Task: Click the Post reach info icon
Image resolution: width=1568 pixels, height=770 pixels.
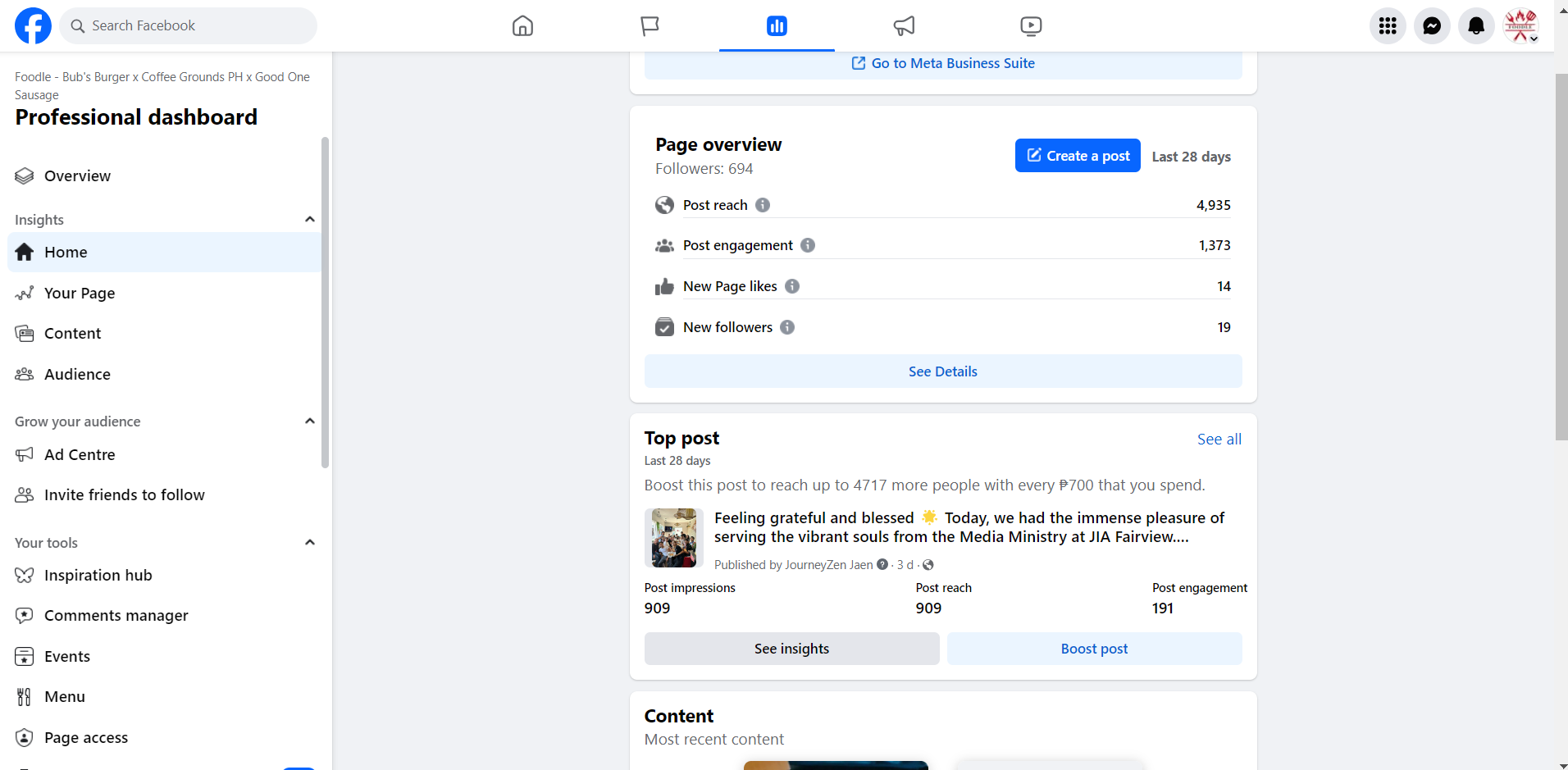Action: 763,205
